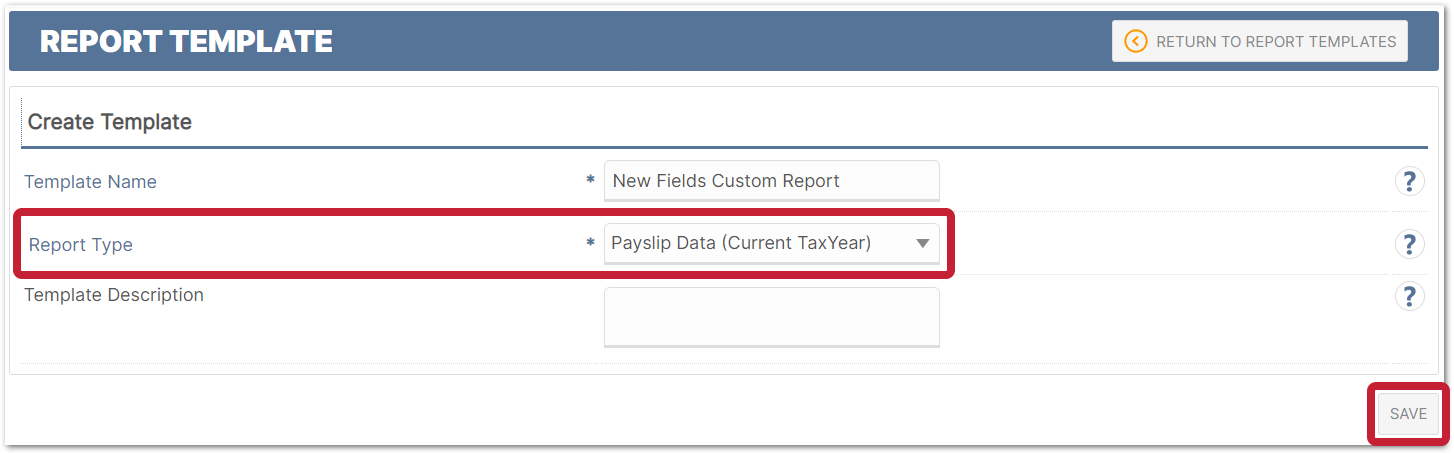This screenshot has width=1454, height=454.
Task: Open the Report Type dropdown
Action: click(772, 243)
